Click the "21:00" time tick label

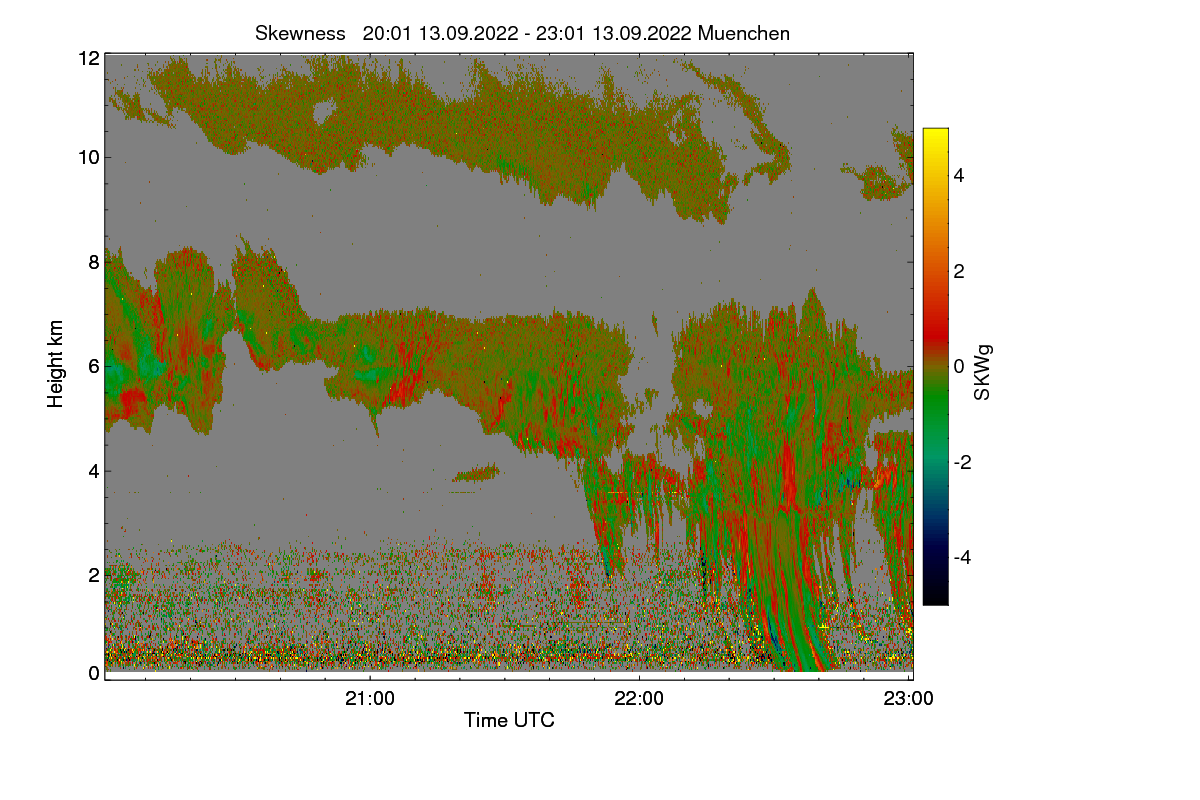point(370,699)
